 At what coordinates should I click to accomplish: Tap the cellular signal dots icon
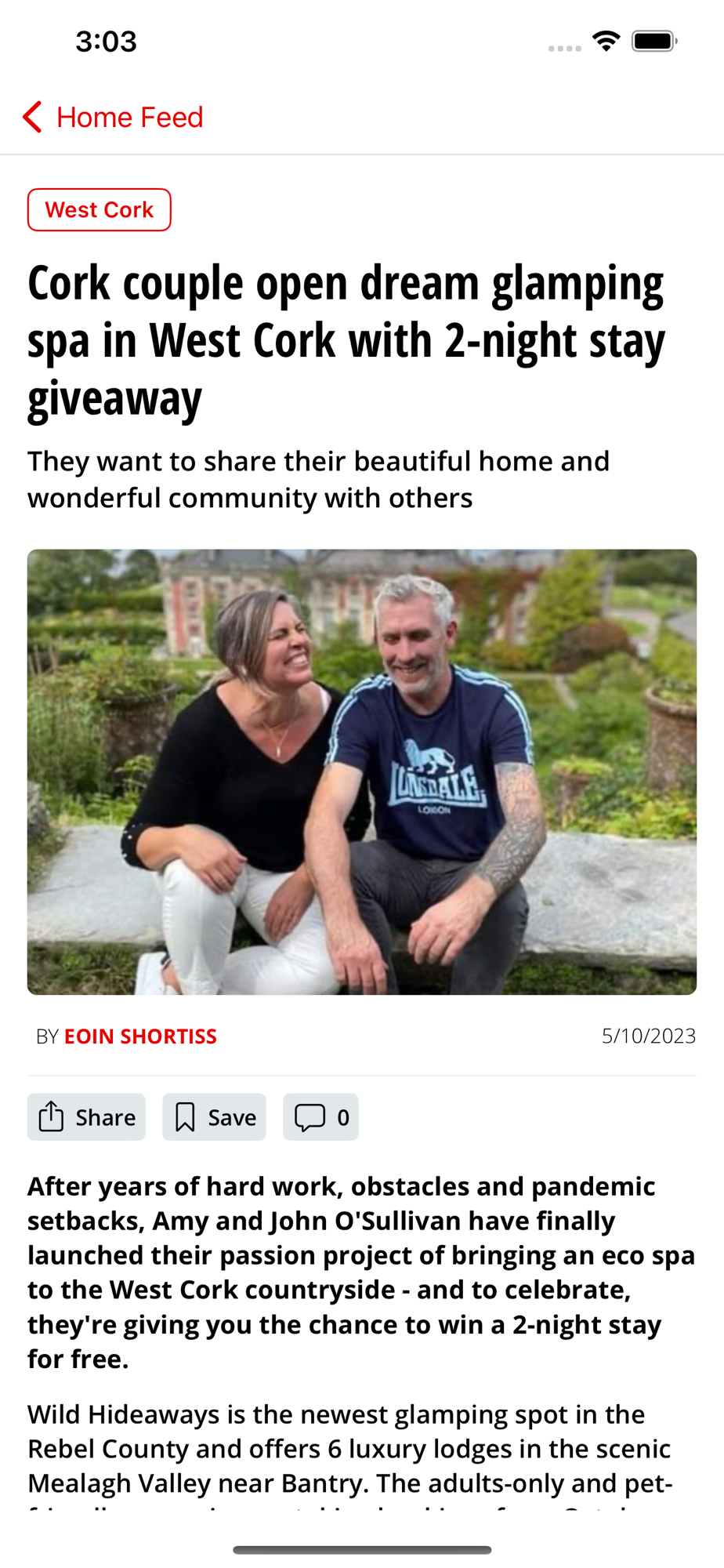[x=565, y=48]
